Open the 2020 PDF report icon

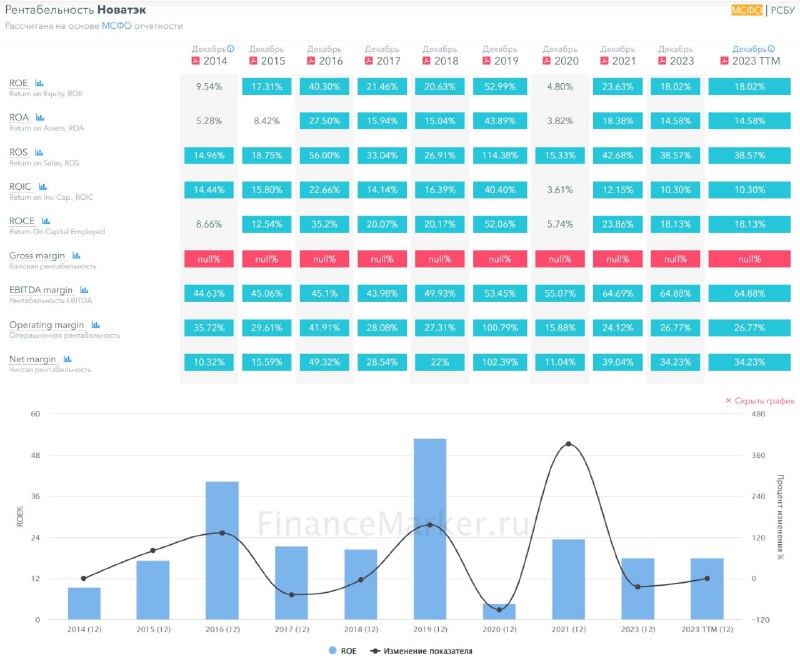546,61
